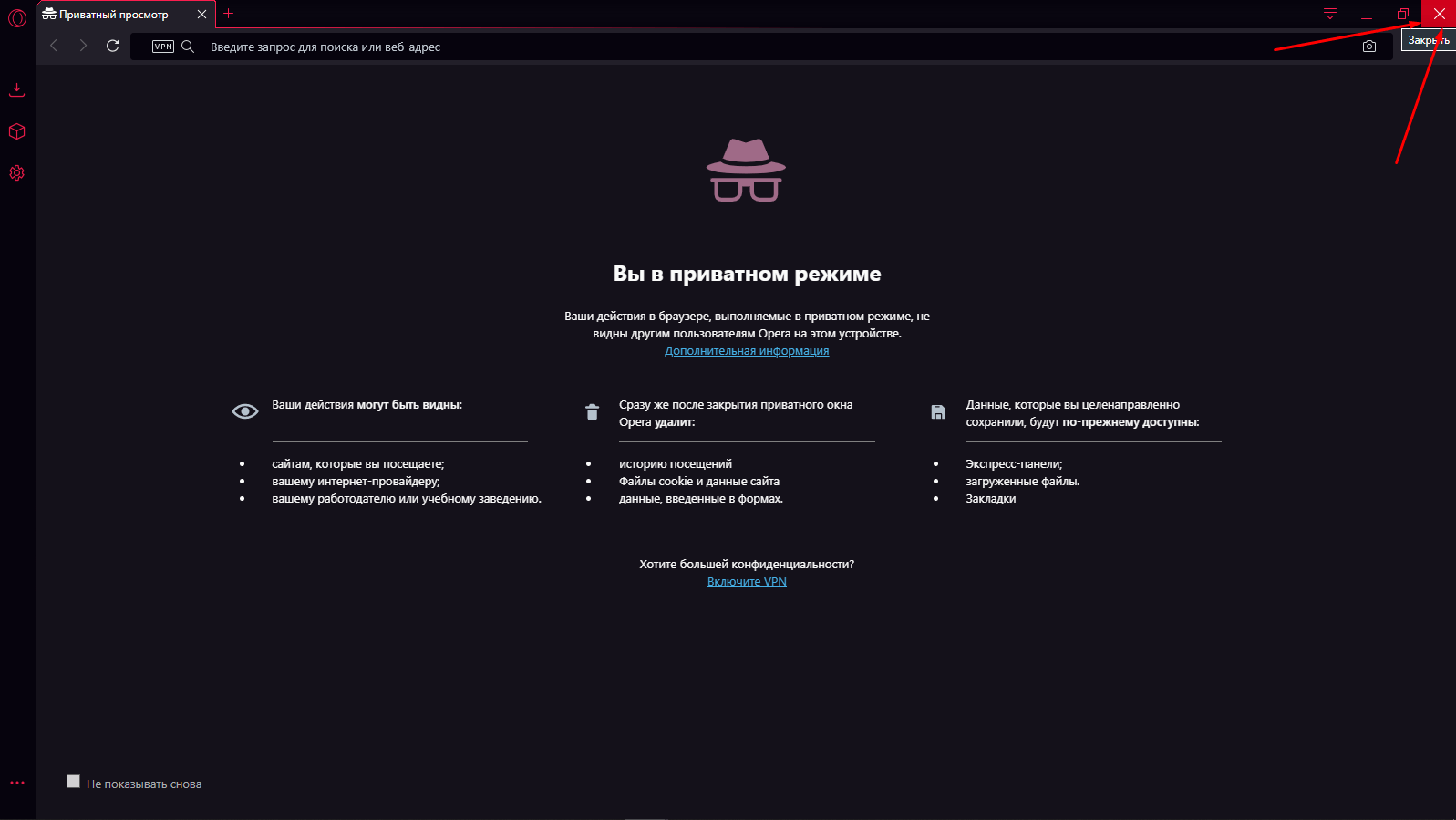Open the Opera main menu logo
This screenshot has height=820, width=1456.
point(17,17)
